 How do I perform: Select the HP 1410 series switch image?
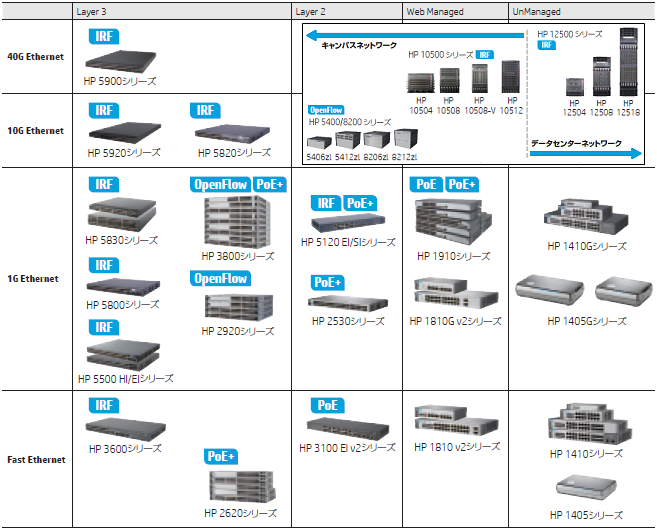[x=590, y=424]
